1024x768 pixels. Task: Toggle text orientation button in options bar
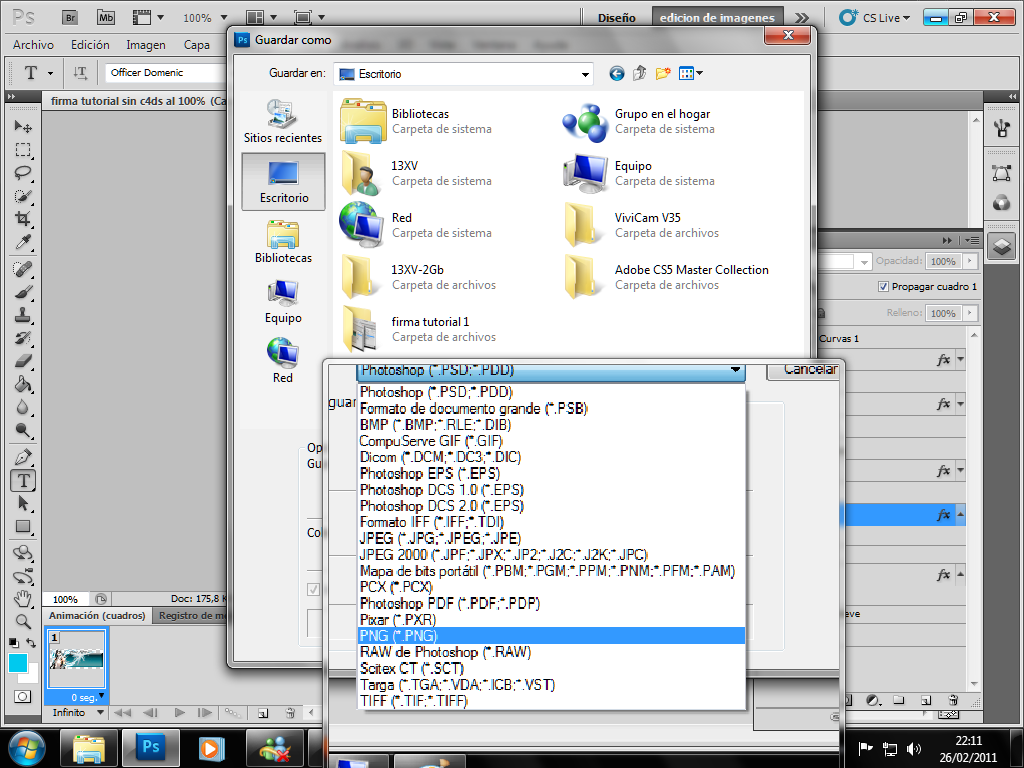pos(80,72)
